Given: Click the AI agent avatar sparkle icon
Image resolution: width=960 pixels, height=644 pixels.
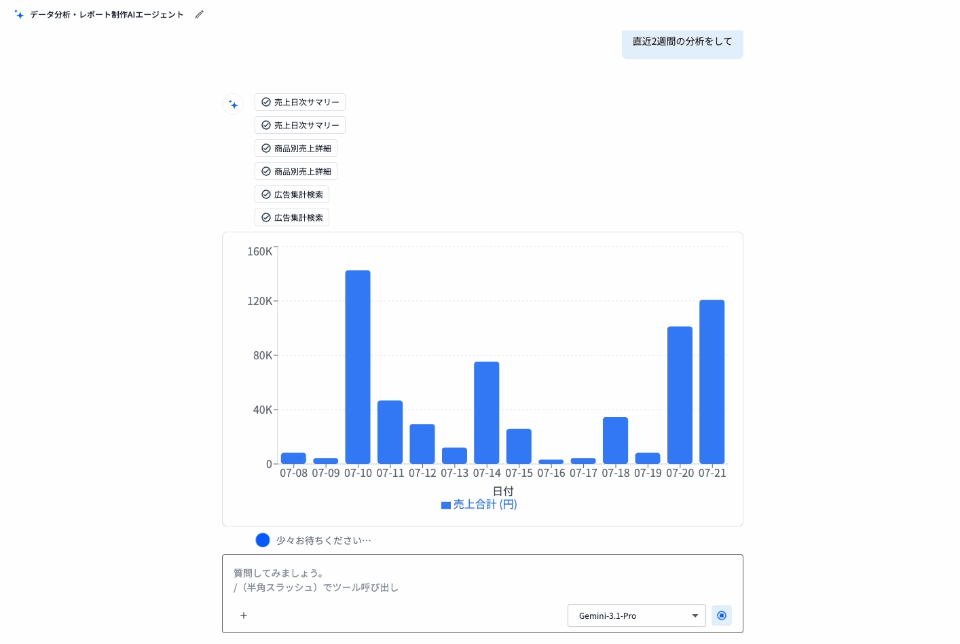Looking at the screenshot, I should click(x=233, y=105).
